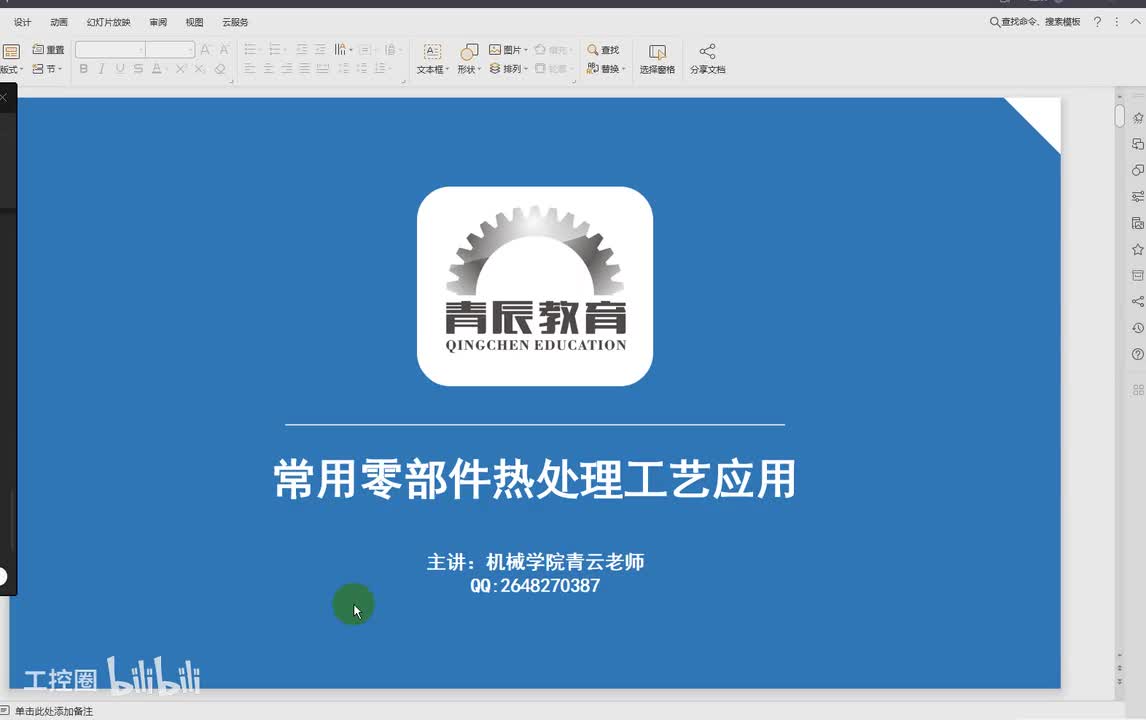The height and width of the screenshot is (720, 1146).
Task: Expand the 节 (Section) dropdown
Action: [x=48, y=69]
